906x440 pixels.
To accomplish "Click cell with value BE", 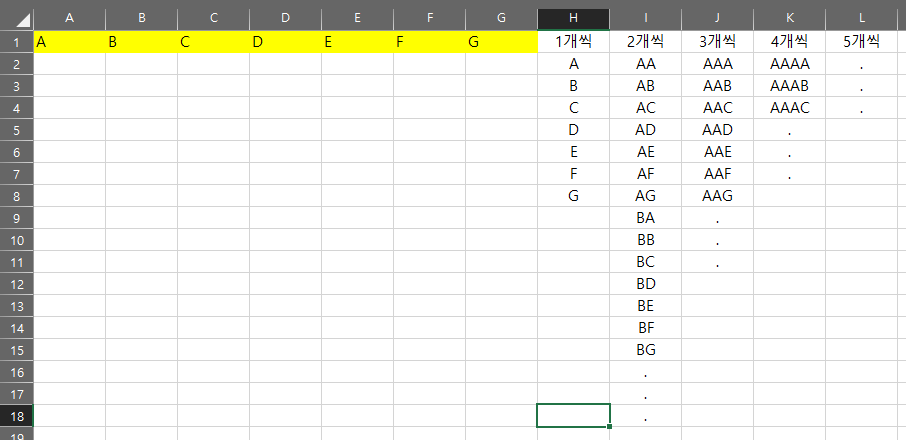I will pos(645,305).
